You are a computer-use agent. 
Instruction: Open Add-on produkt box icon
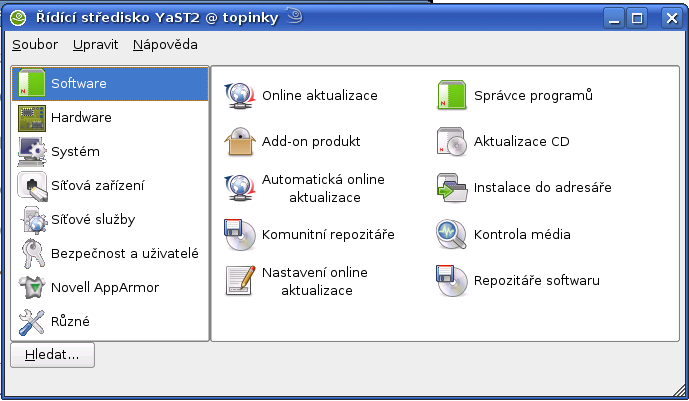pos(240,141)
